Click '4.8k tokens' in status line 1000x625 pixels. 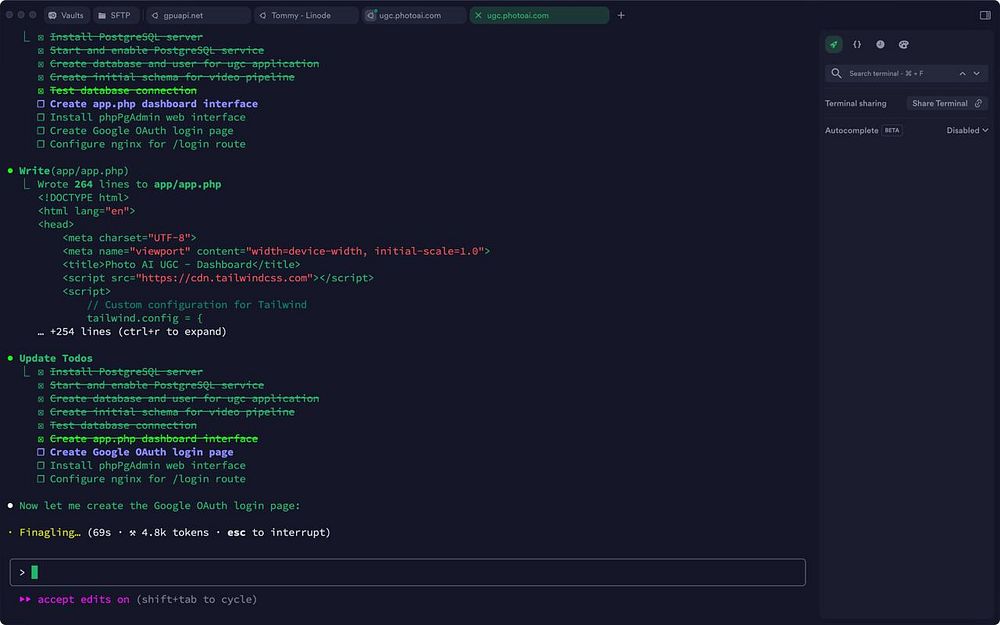click(x=174, y=533)
